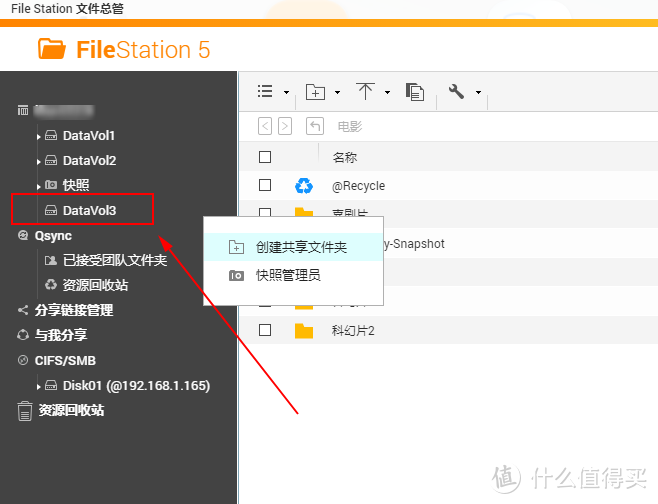Image resolution: width=658 pixels, height=504 pixels.
Task: Choose 创建共享文件夹 from context menu
Action: click(293, 247)
